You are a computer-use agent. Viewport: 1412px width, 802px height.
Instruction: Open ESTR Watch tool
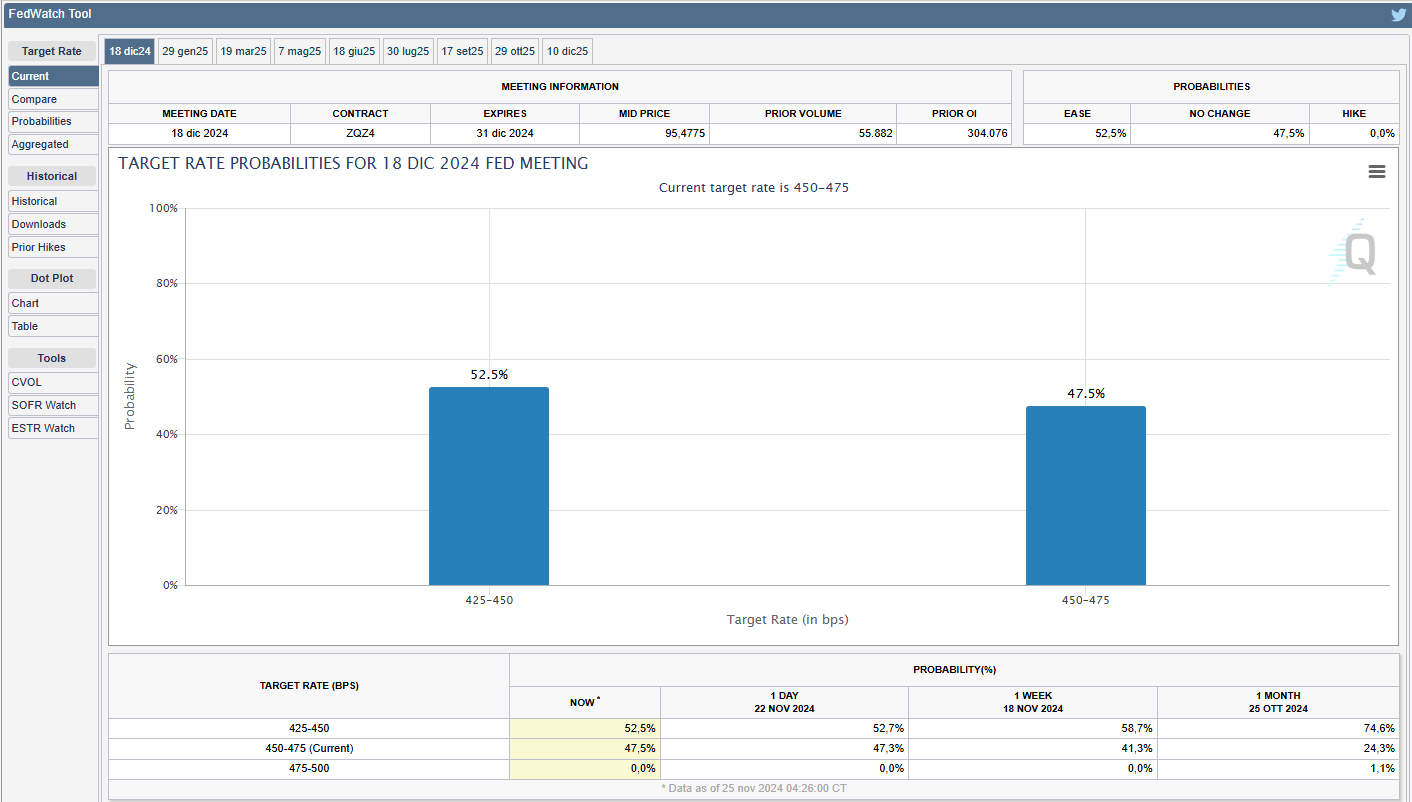point(53,428)
